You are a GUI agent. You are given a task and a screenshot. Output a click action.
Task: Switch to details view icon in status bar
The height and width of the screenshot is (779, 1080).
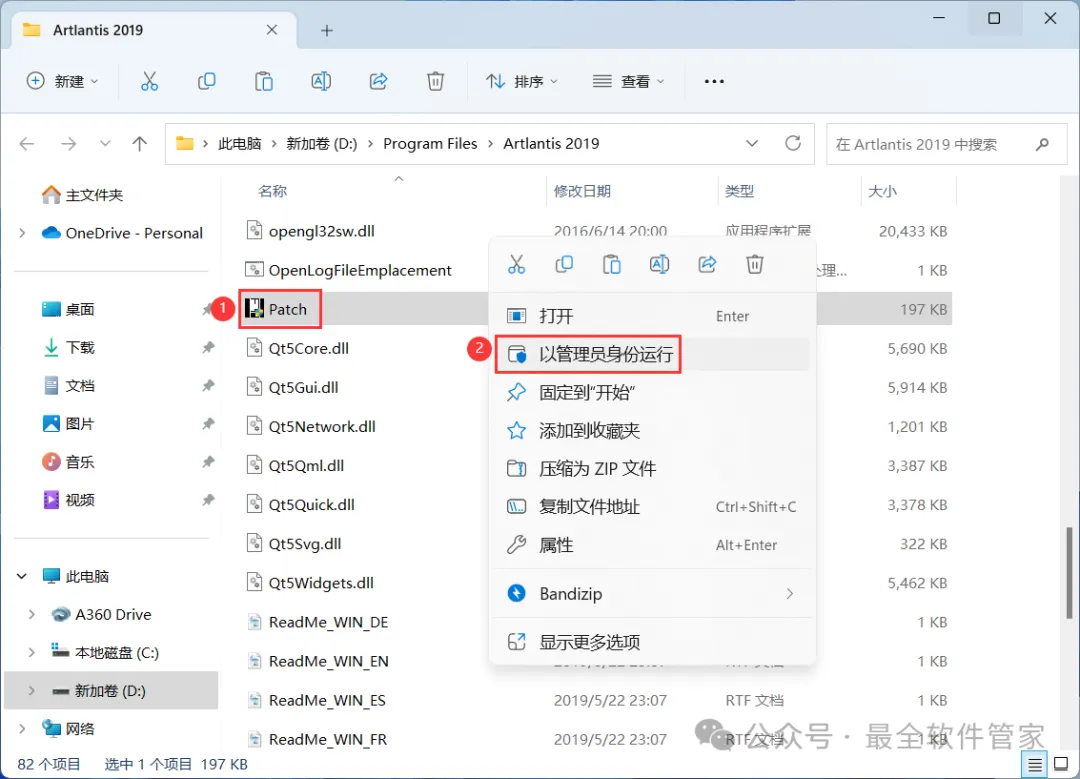coord(1035,764)
